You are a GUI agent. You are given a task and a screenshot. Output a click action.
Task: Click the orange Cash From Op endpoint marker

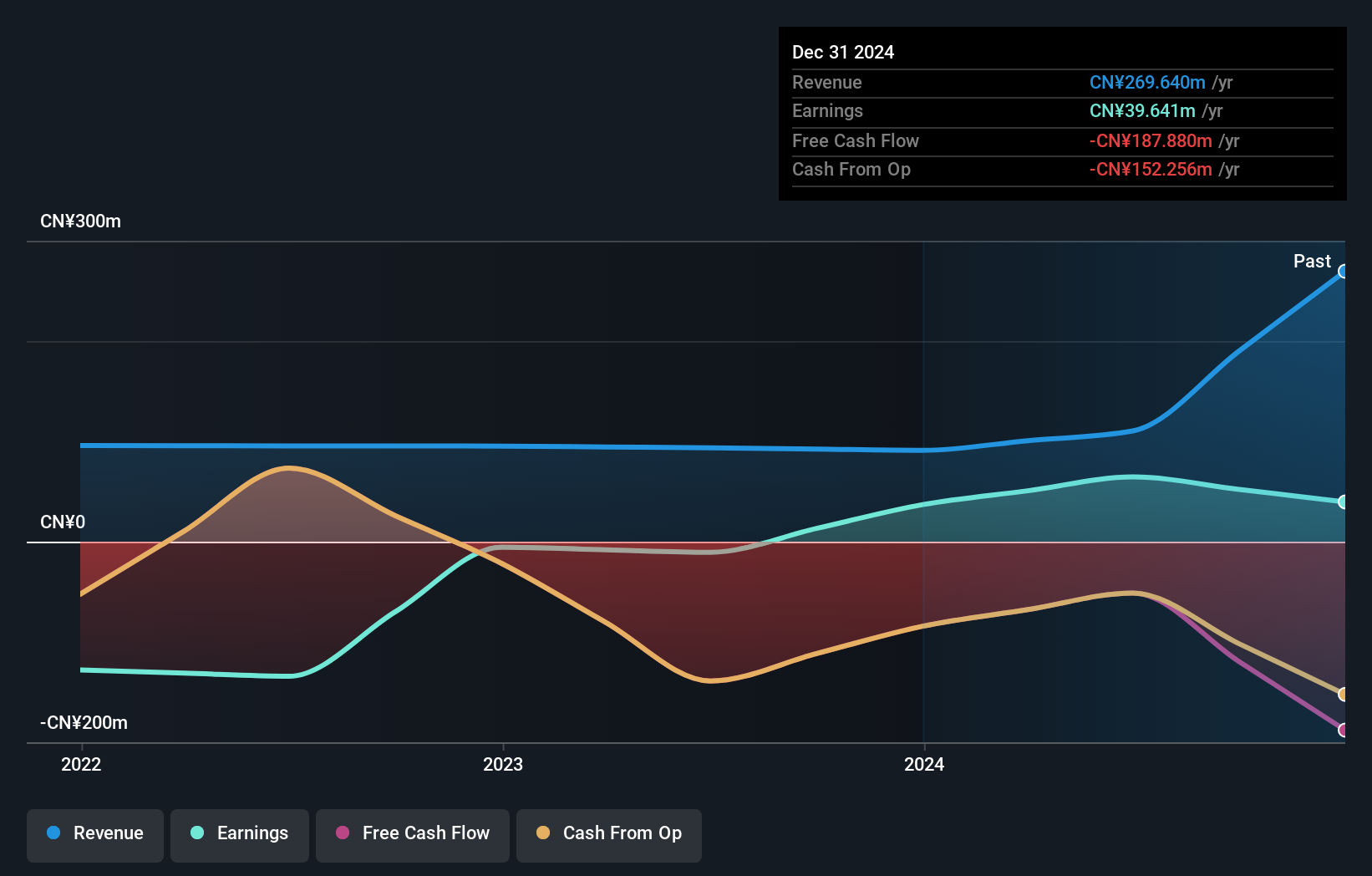click(x=1344, y=695)
